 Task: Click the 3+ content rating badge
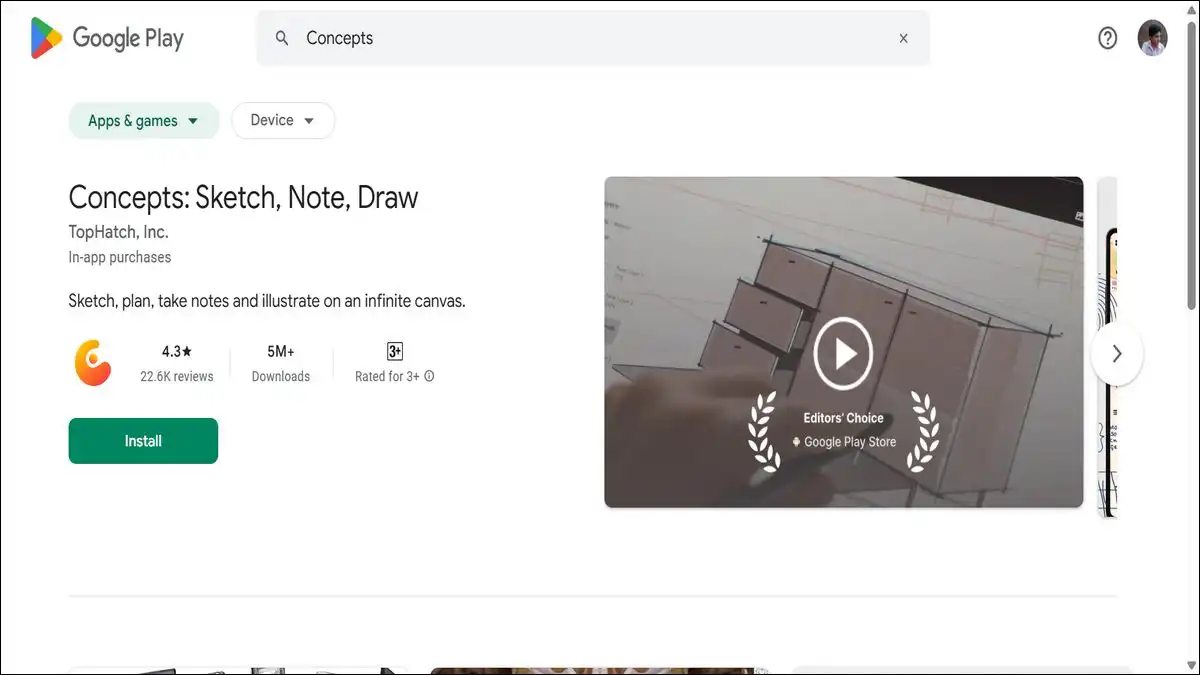pyautogui.click(x=395, y=351)
